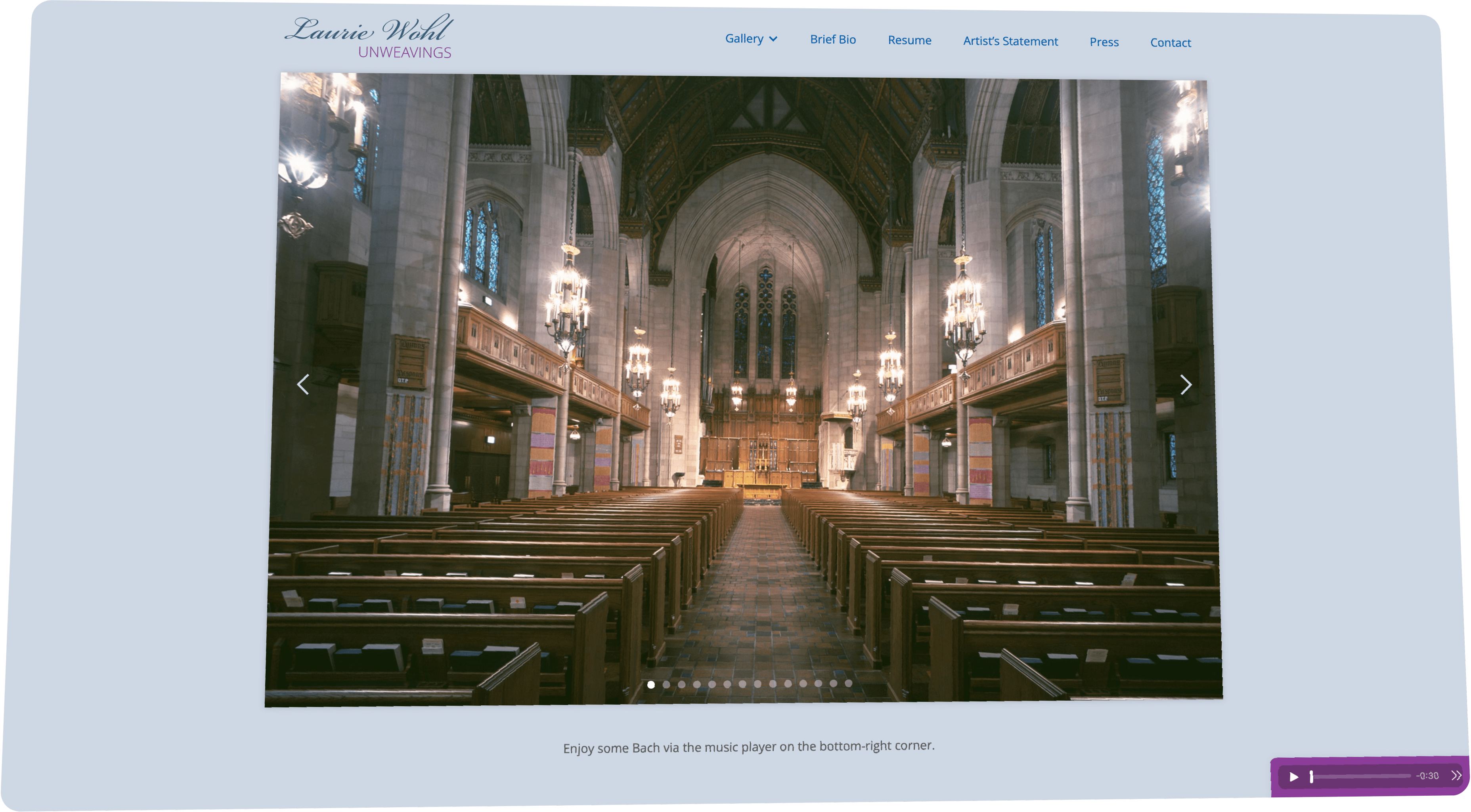
Task: Visit the Press page
Action: (x=1104, y=42)
